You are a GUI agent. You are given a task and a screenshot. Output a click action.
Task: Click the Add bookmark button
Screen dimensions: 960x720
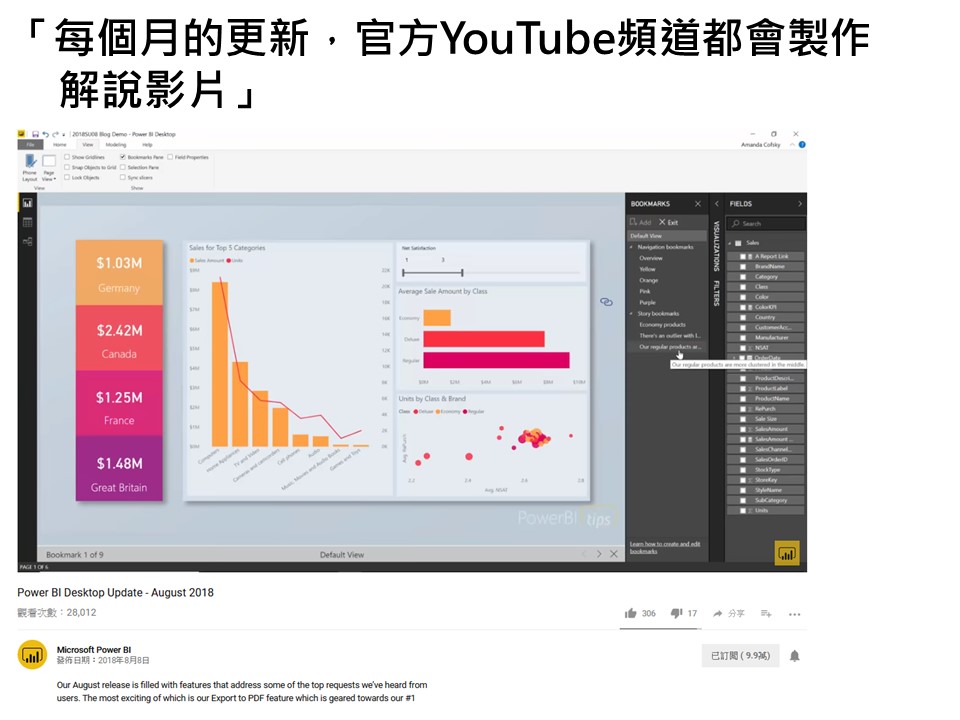(x=640, y=222)
